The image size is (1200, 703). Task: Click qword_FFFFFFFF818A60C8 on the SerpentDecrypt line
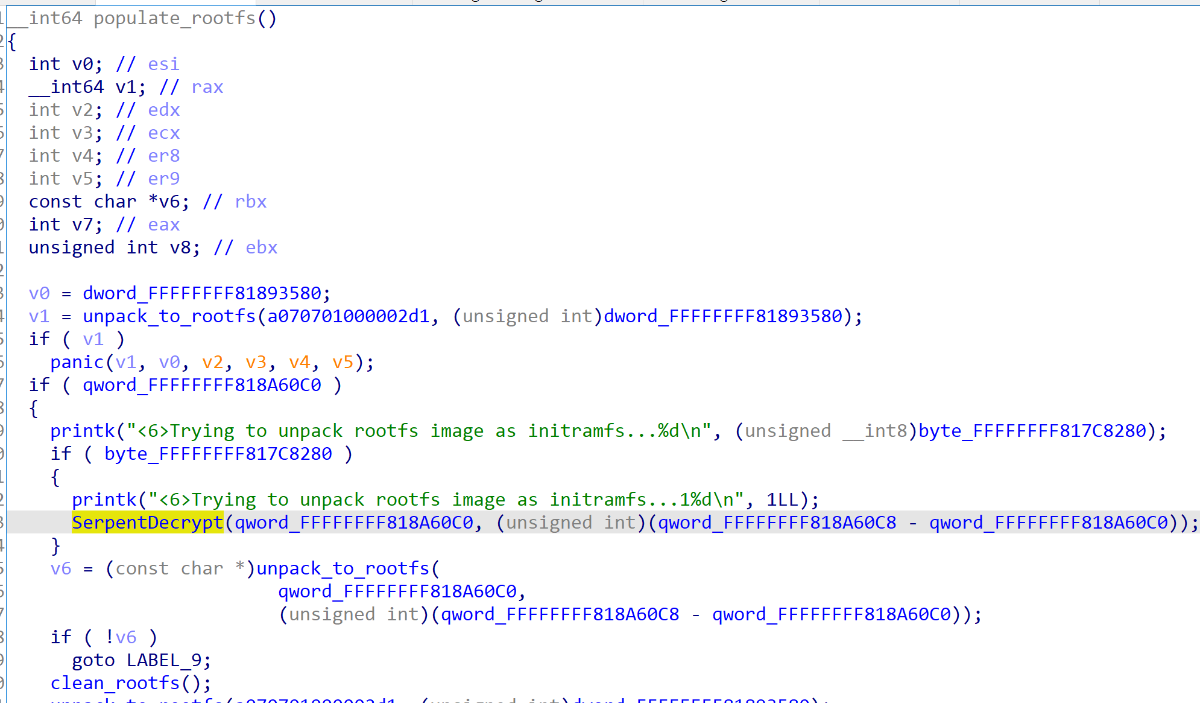(x=777, y=523)
